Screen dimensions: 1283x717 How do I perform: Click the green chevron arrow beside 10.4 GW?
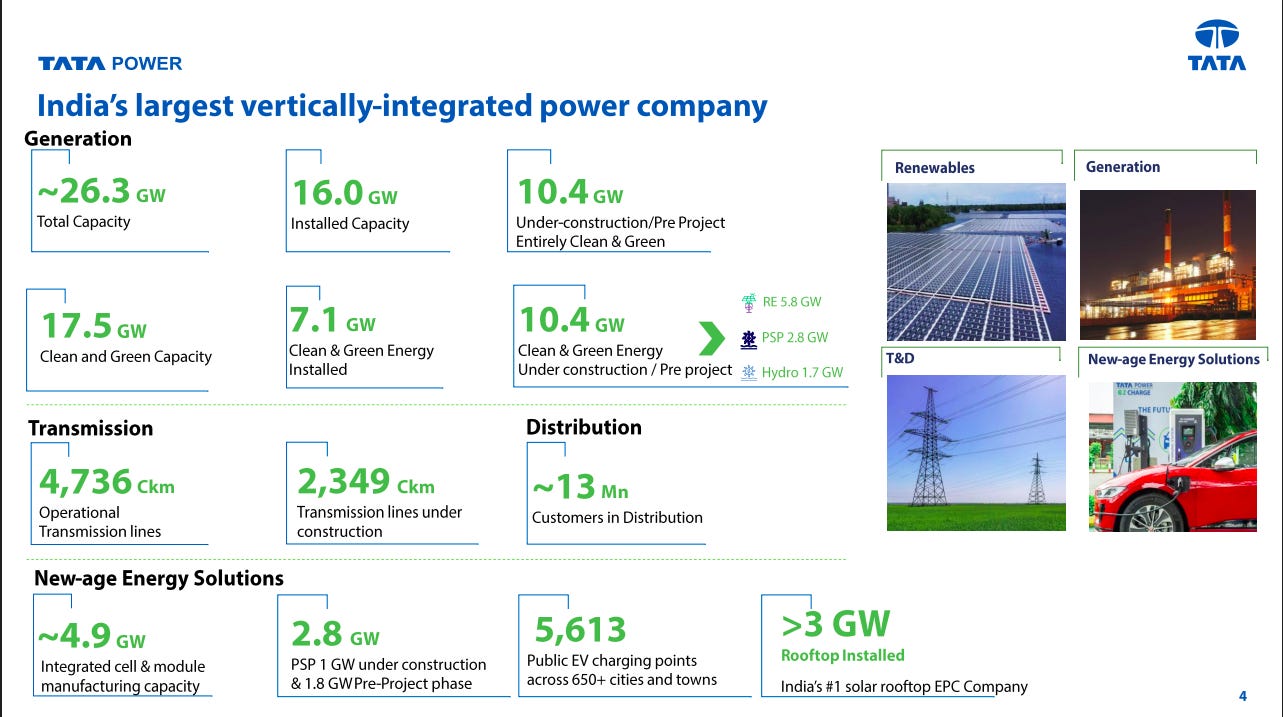tap(711, 338)
